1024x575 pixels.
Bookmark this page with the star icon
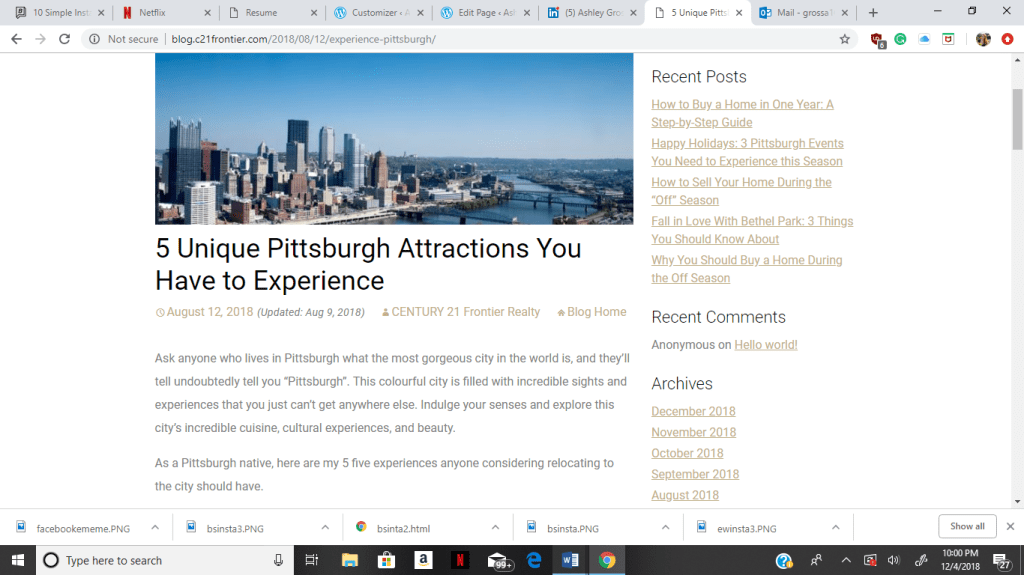tap(845, 39)
